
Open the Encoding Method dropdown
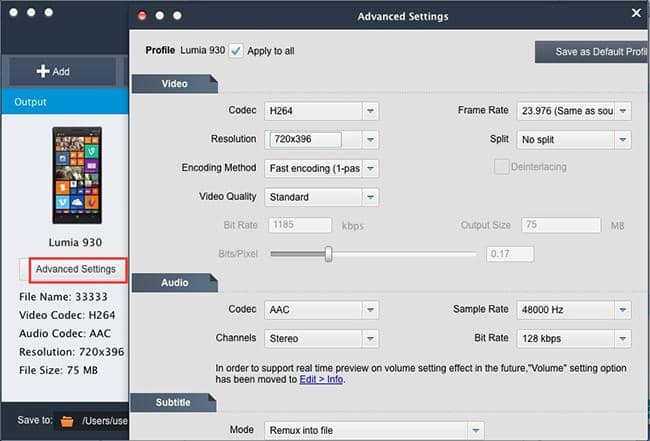tap(321, 168)
